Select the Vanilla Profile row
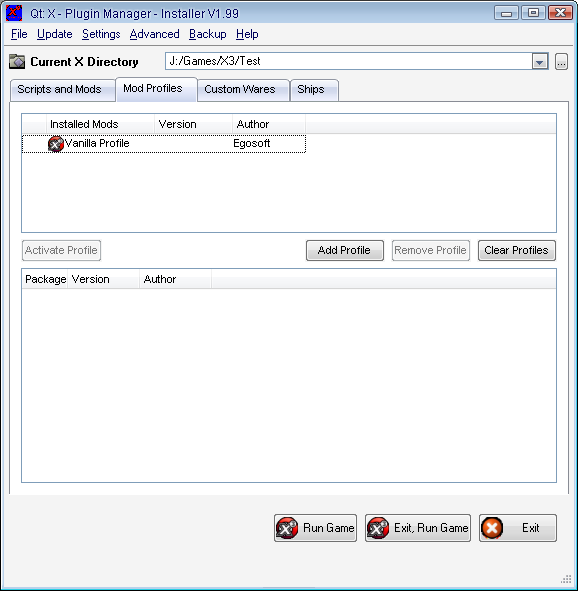This screenshot has height=591, width=578. pos(164,144)
